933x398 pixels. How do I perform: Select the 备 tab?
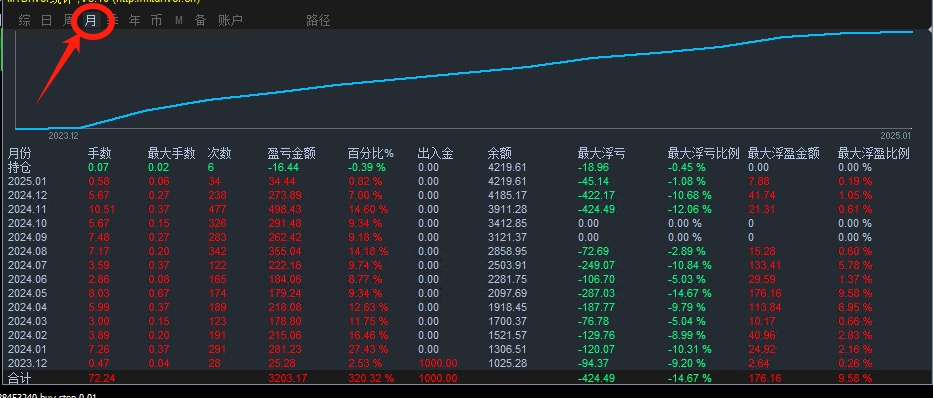201,21
